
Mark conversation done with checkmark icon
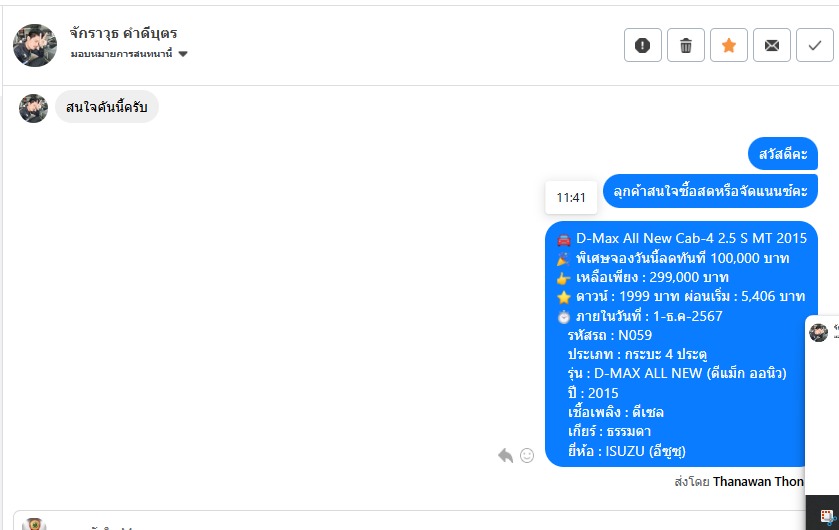pyautogui.click(x=814, y=45)
